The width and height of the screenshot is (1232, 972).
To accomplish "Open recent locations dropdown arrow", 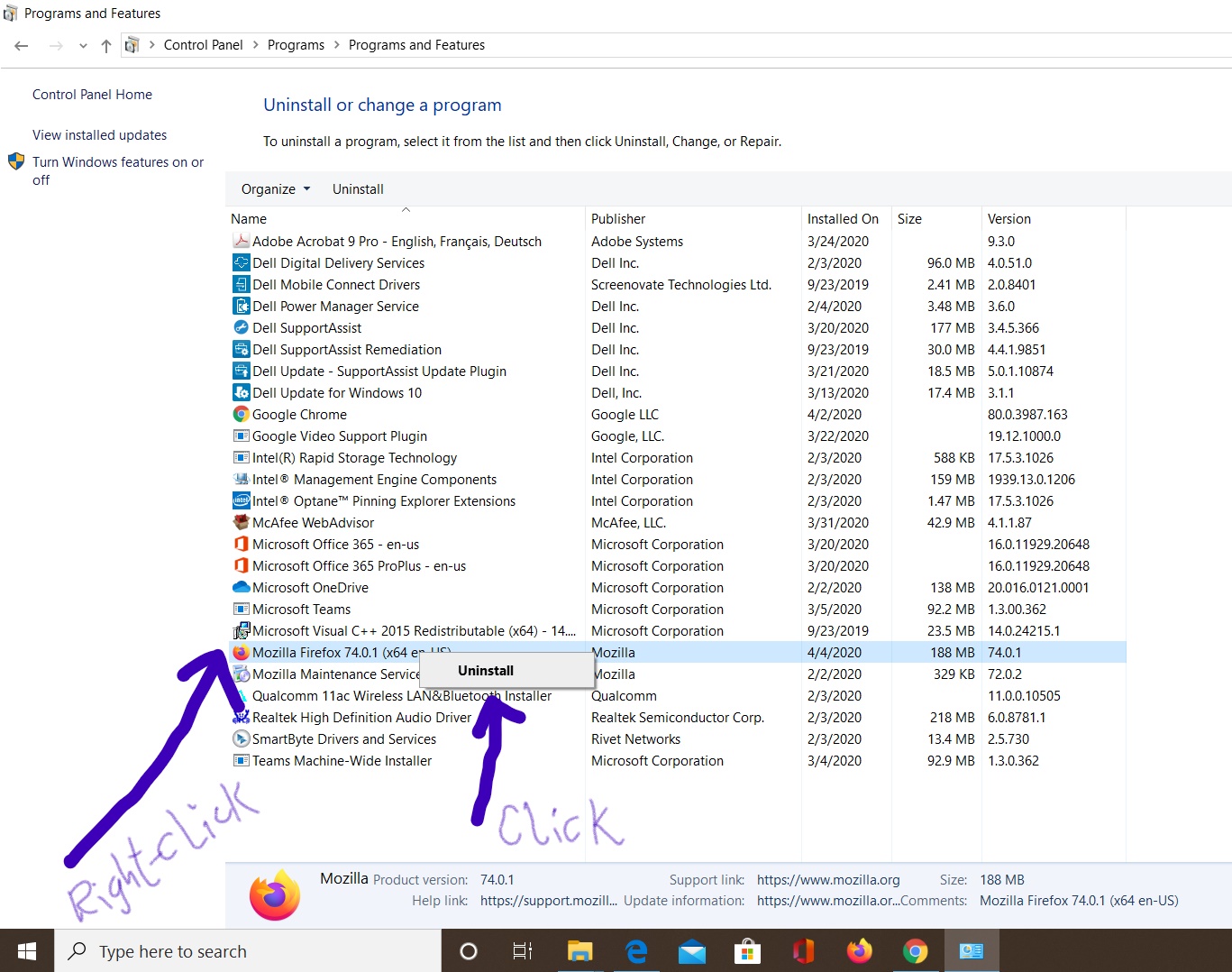I will coord(83,46).
